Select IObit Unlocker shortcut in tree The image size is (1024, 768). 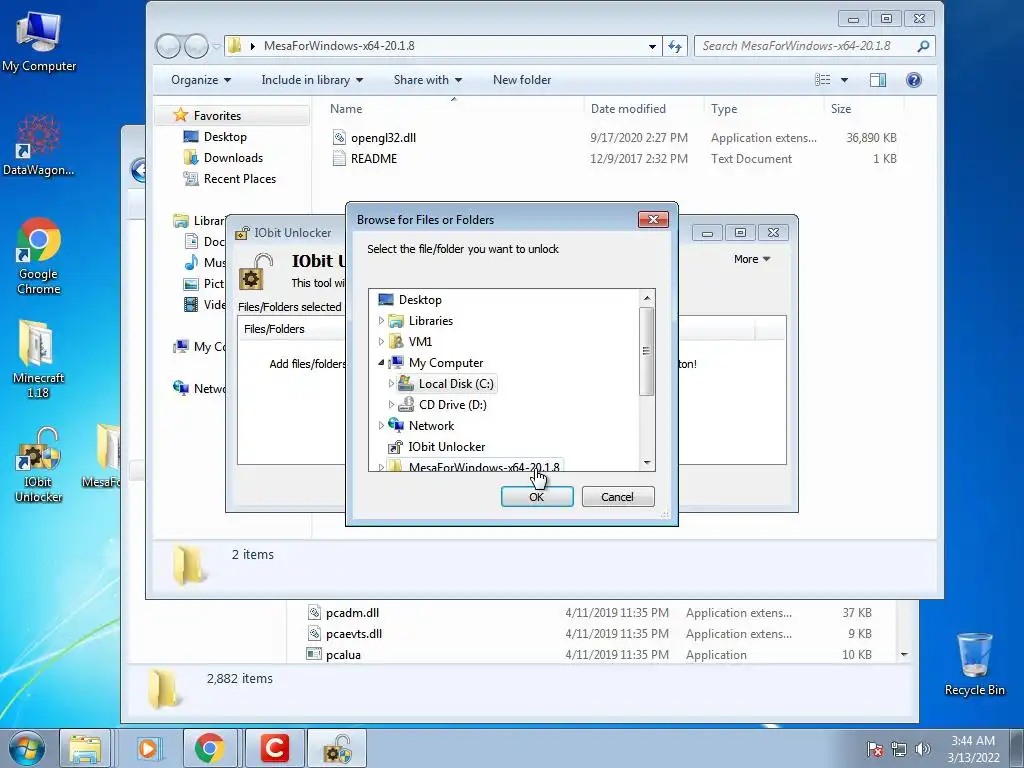pos(446,447)
